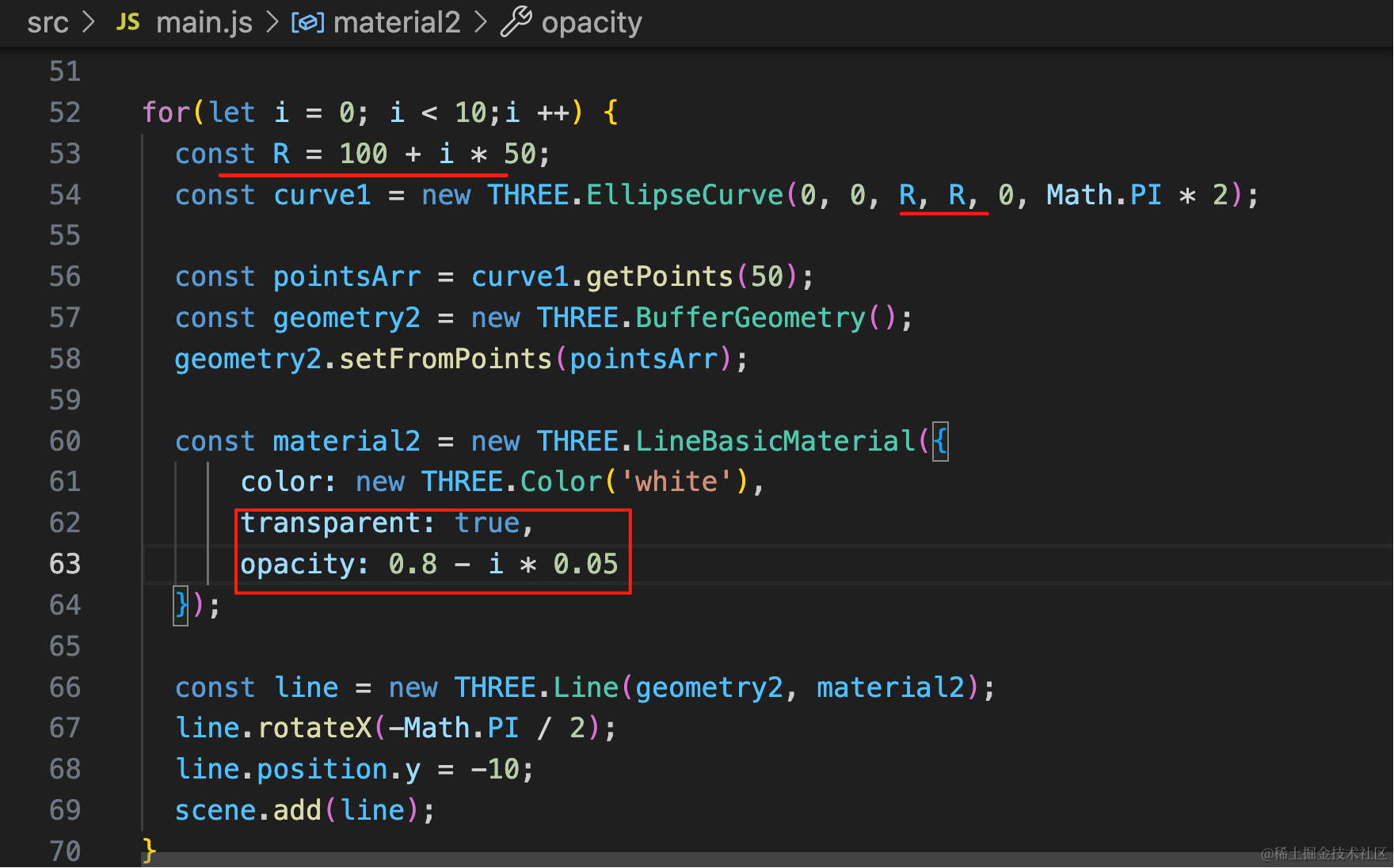The image size is (1394, 868).
Task: Click line number 52 in gutter
Action: [x=65, y=112]
